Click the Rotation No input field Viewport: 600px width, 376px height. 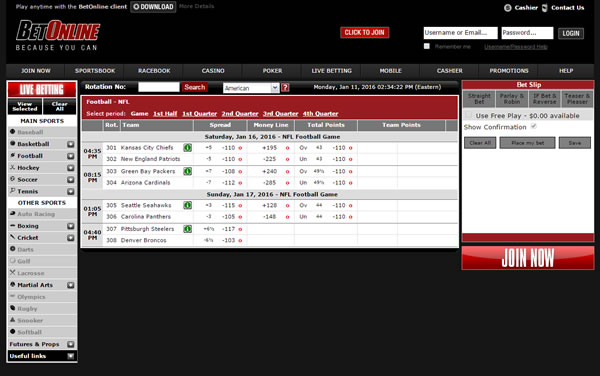[x=159, y=87]
